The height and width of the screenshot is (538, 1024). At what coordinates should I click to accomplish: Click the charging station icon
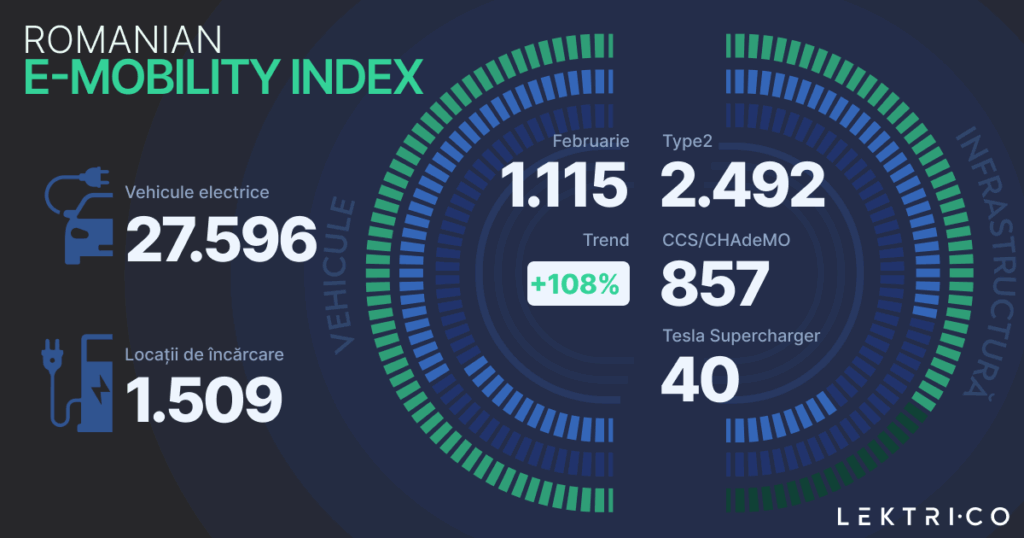click(x=78, y=381)
